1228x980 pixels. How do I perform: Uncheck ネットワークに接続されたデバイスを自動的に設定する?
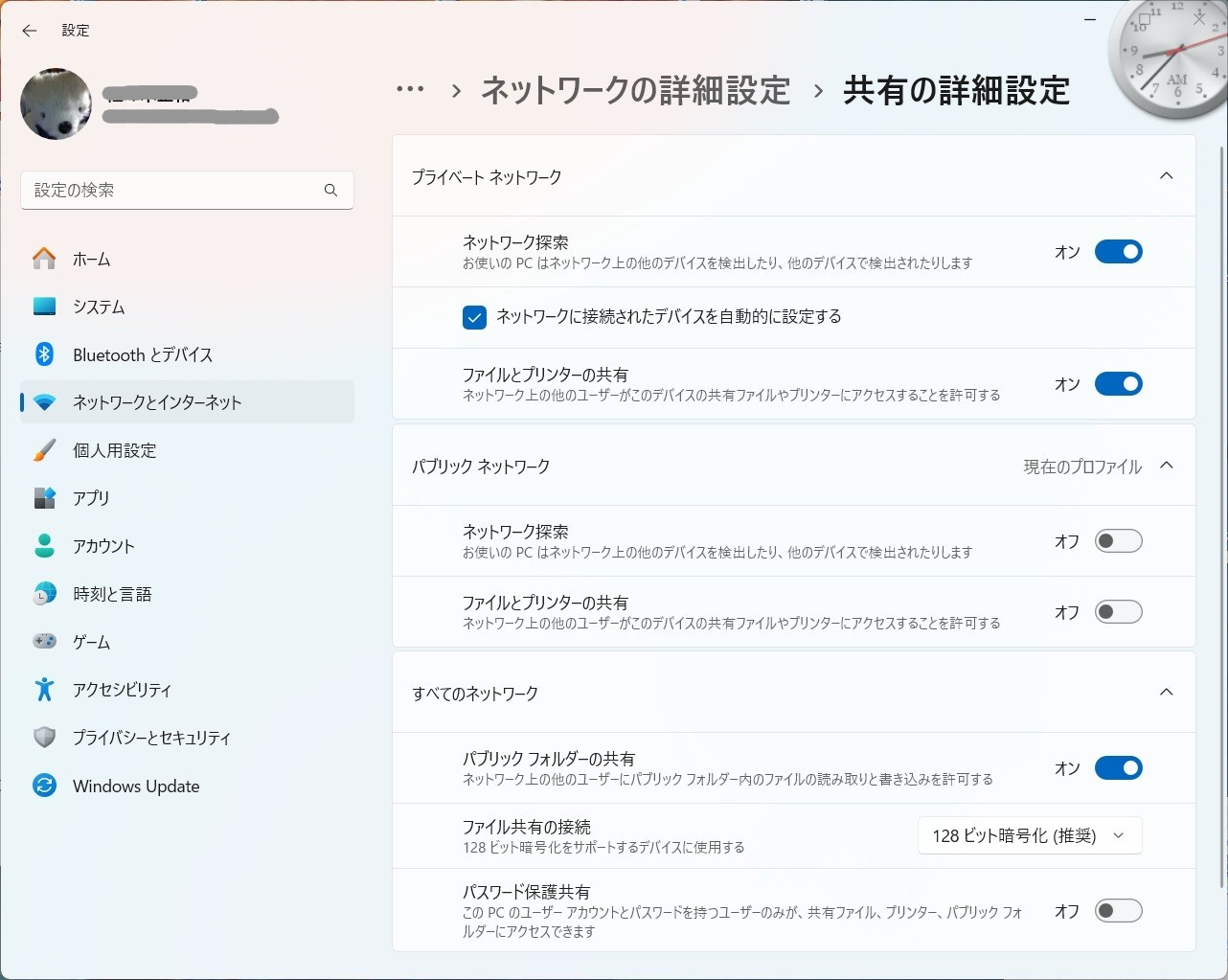pyautogui.click(x=474, y=316)
